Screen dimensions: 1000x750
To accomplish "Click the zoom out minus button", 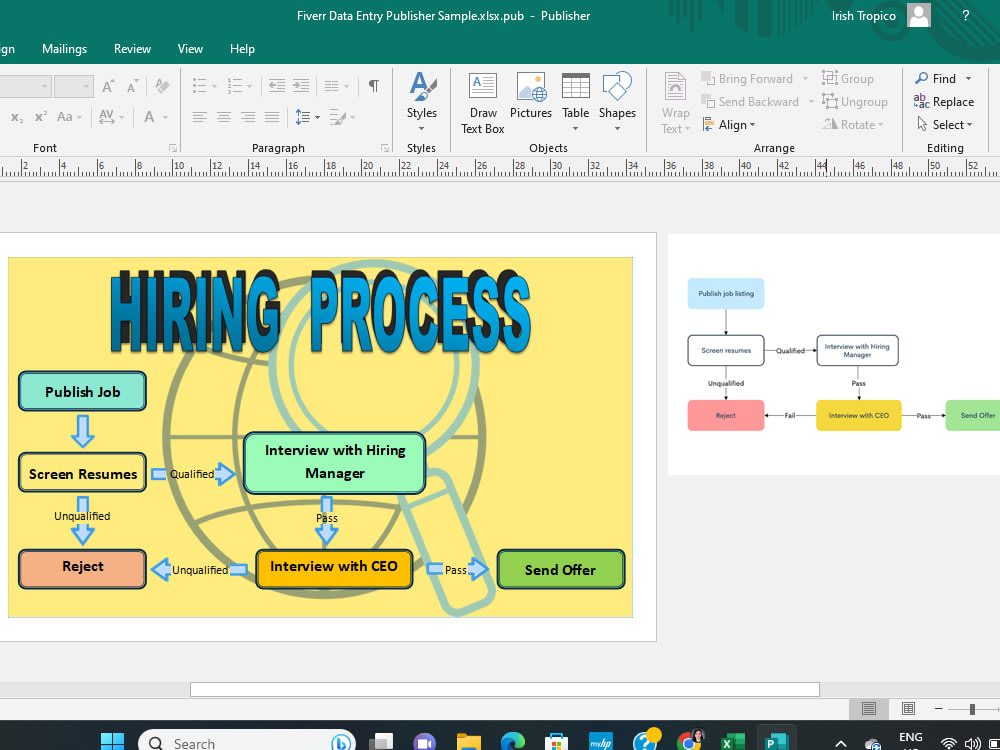I will [938, 709].
